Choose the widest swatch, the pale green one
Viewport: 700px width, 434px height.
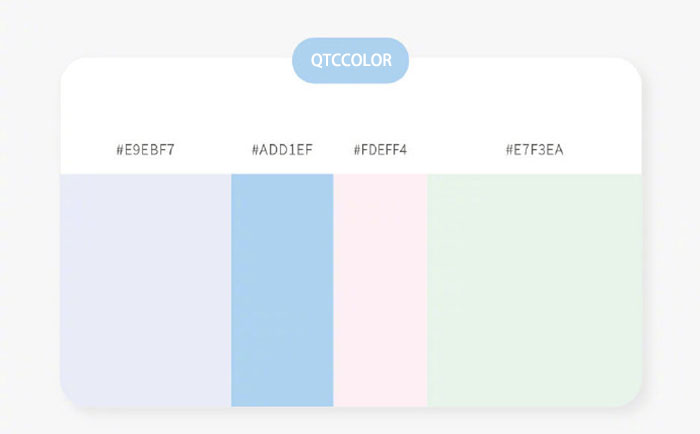click(534, 290)
